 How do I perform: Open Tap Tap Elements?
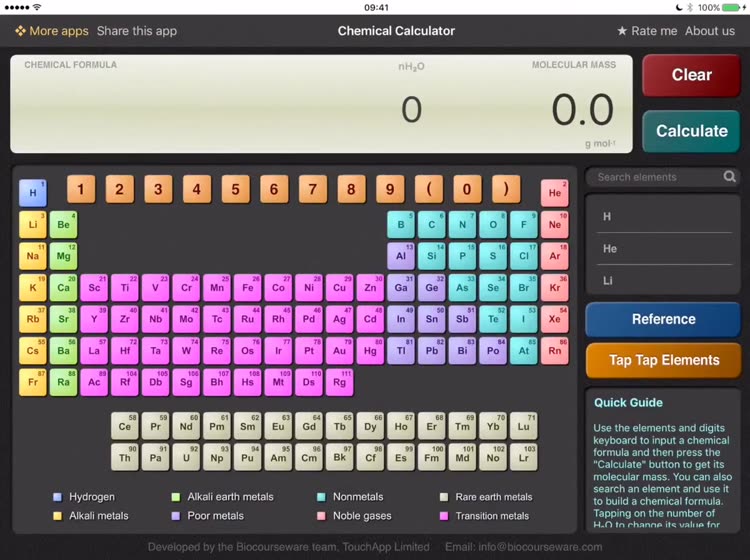(x=663, y=360)
